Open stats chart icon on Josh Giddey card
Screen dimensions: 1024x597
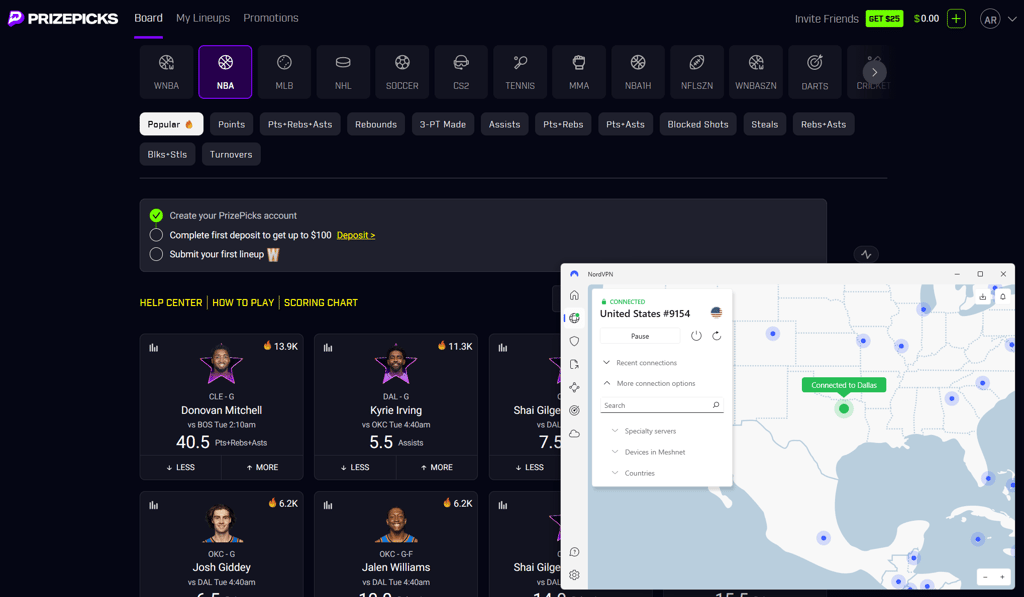point(153,505)
